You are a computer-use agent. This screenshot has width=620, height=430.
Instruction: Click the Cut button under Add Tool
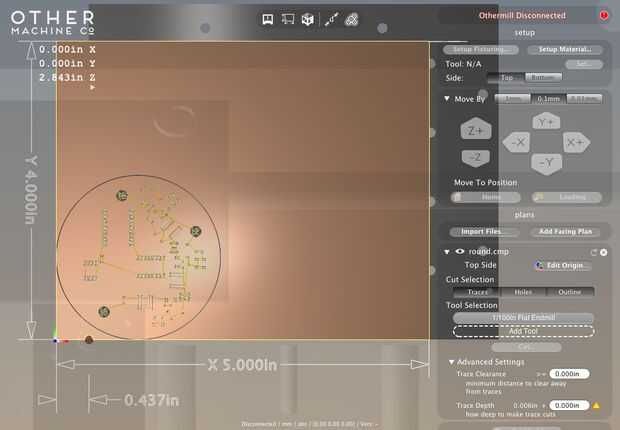tap(526, 347)
